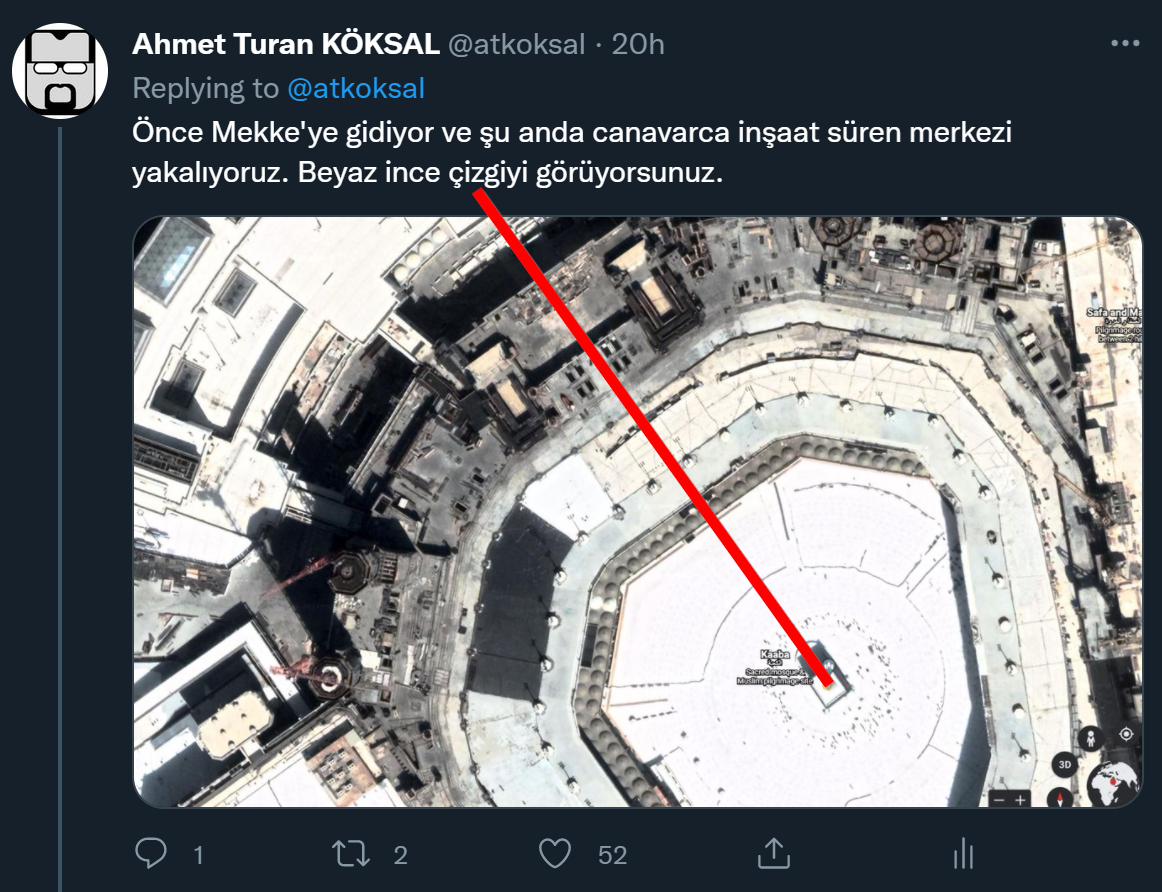The image size is (1162, 892).
Task: Click the my-location target icon on map
Action: tap(1126, 734)
